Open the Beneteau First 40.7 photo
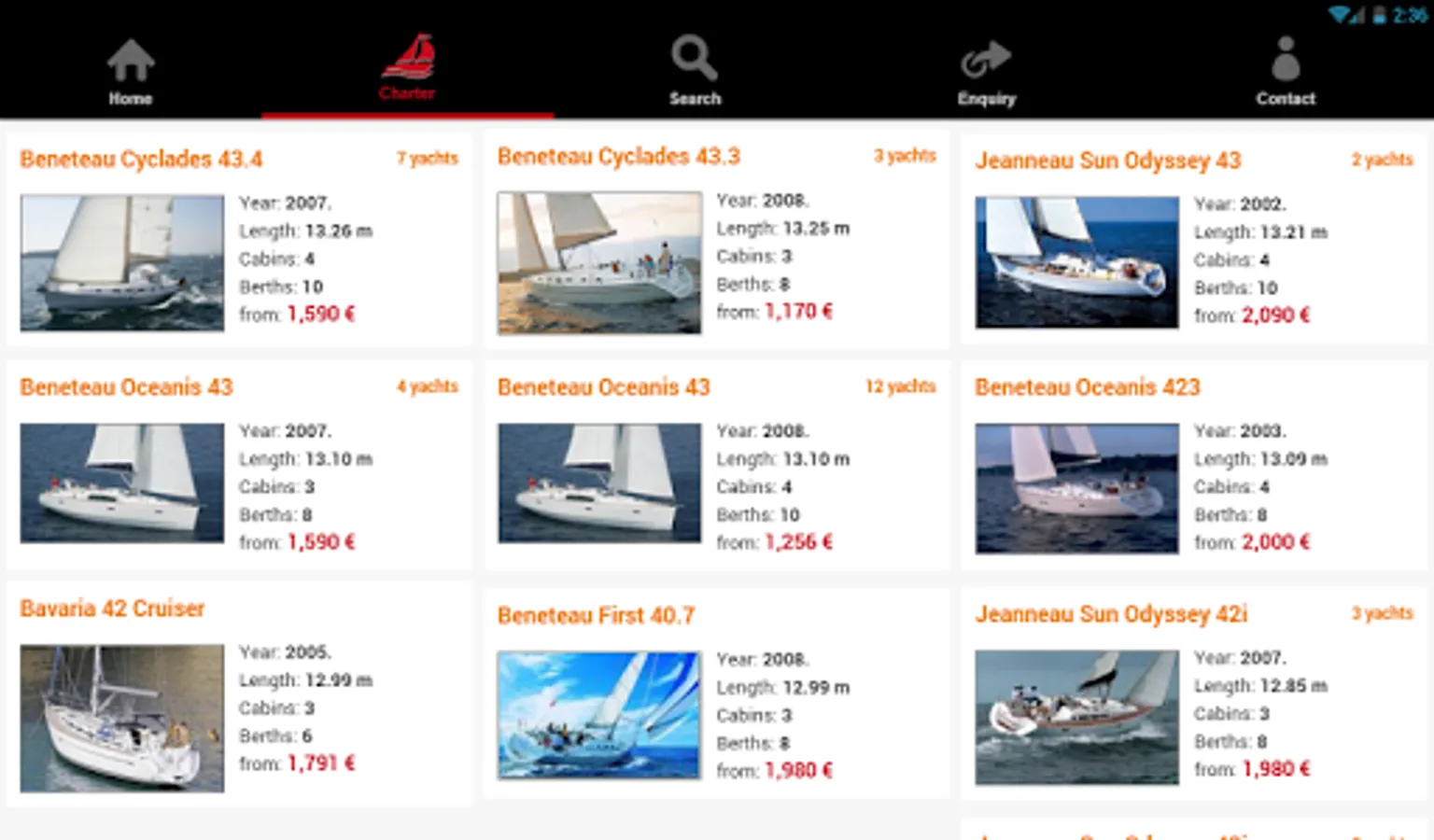Image resolution: width=1434 pixels, height=840 pixels. point(599,715)
